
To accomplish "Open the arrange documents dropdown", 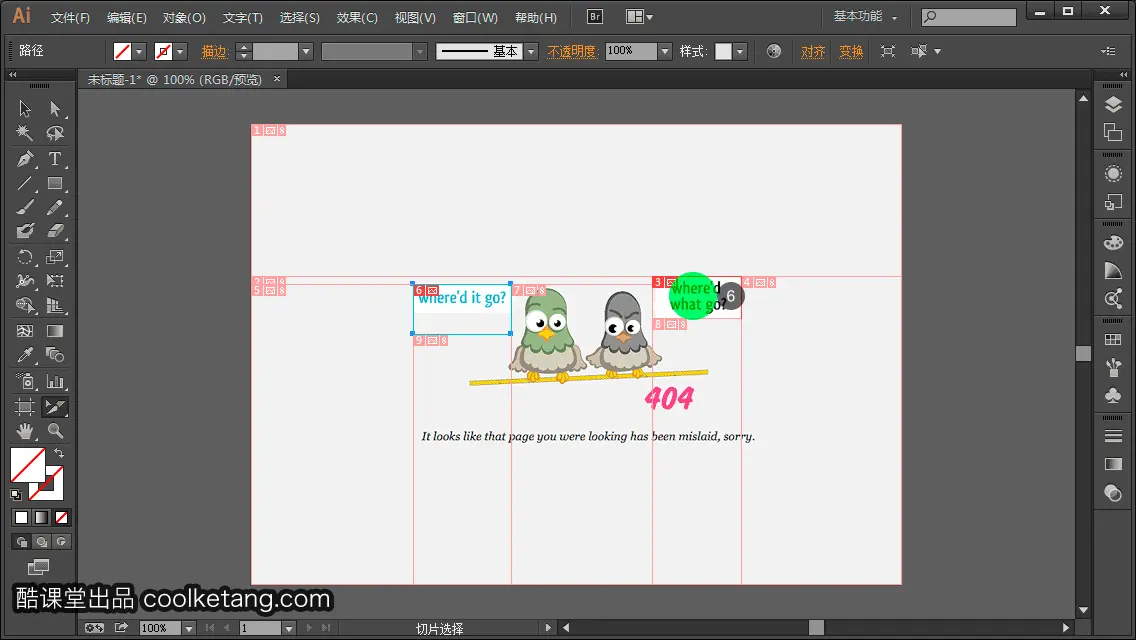I will [639, 17].
